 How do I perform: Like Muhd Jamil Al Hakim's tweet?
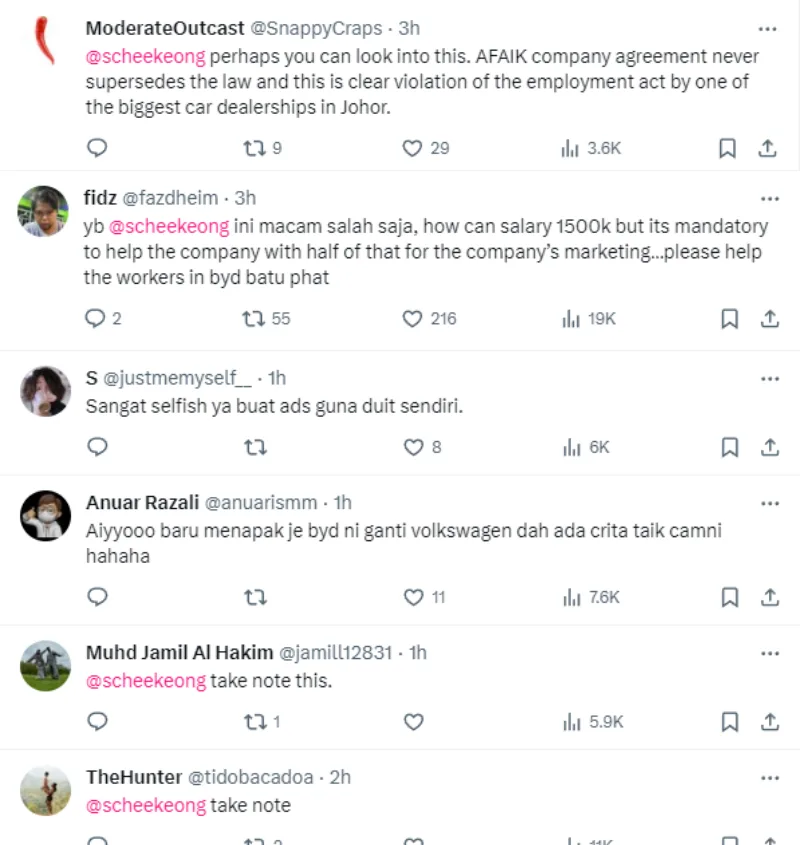[413, 721]
